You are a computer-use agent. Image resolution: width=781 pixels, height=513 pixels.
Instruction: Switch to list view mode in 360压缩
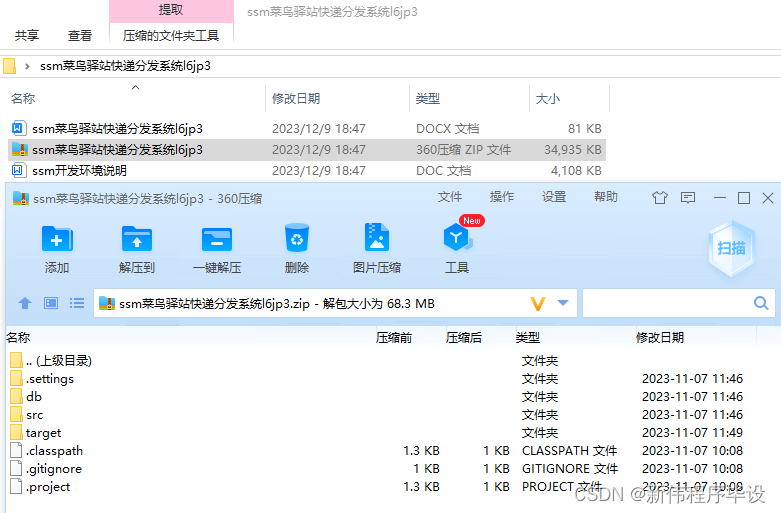77,303
